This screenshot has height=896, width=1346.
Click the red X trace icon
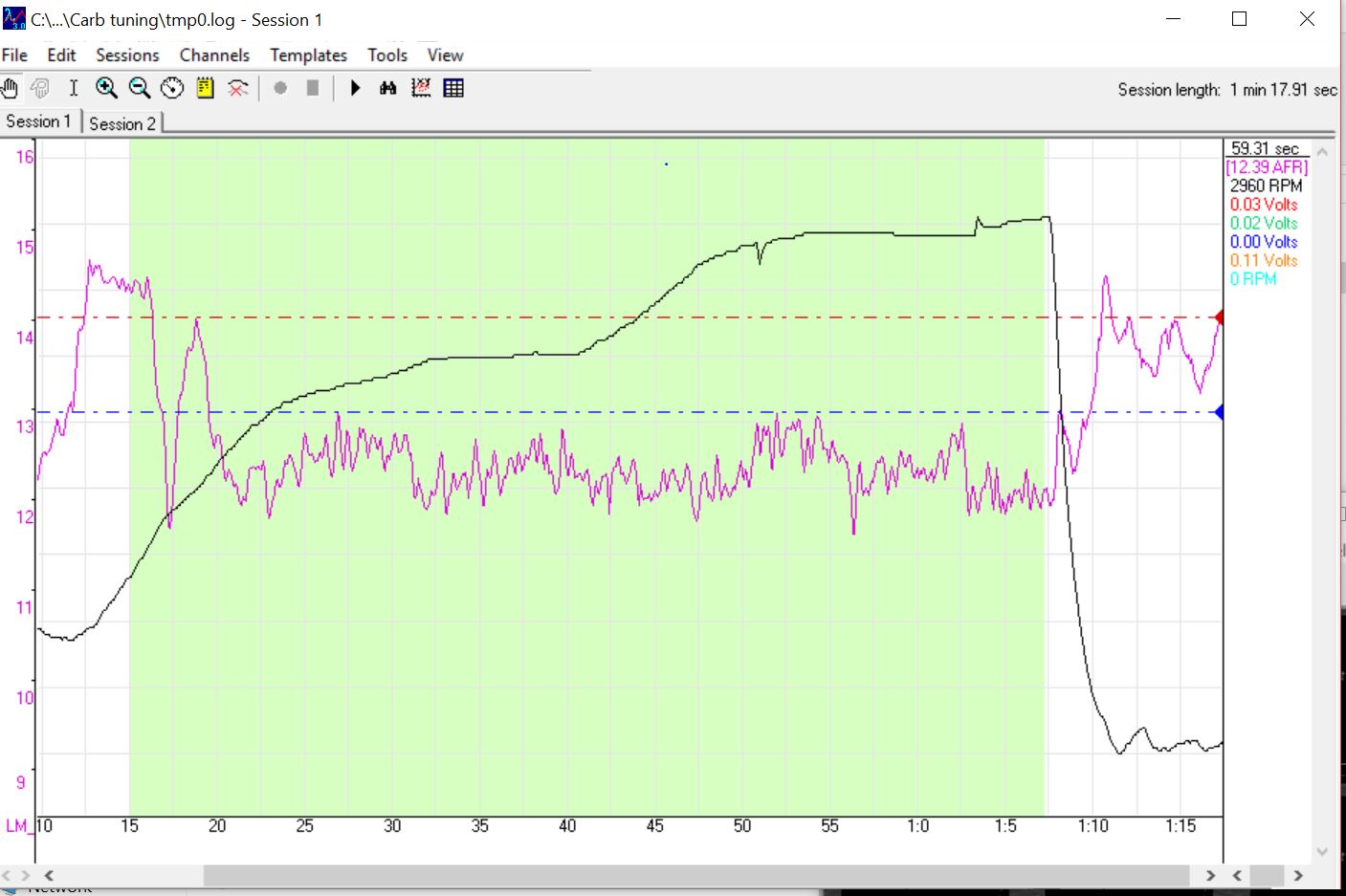click(237, 88)
